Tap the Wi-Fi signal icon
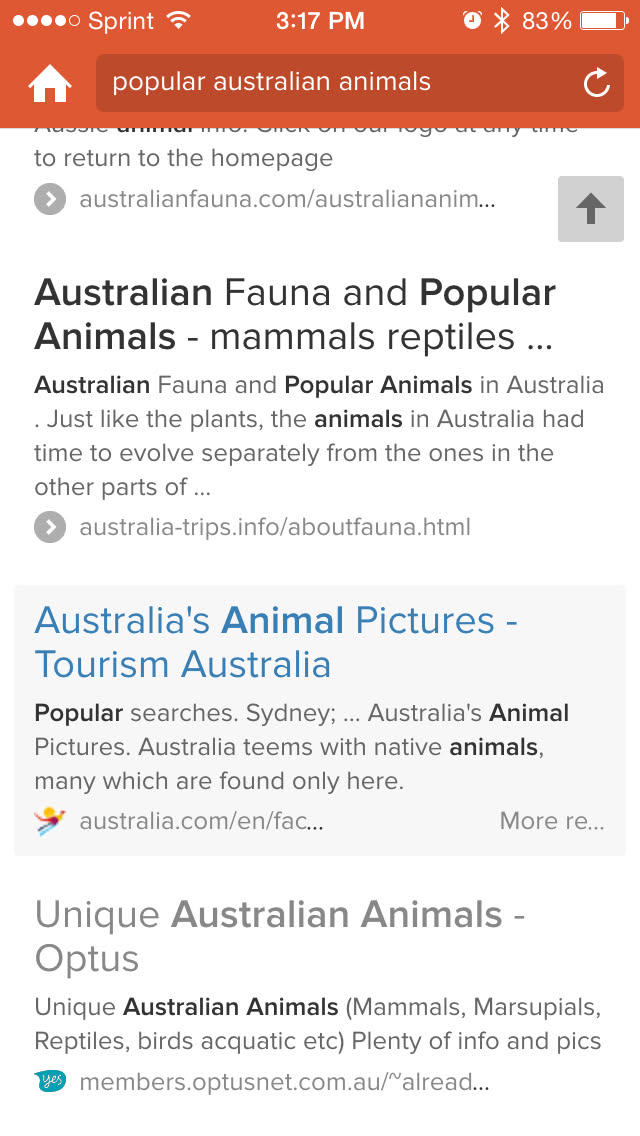Viewport: 640px width, 1136px height. [x=179, y=21]
